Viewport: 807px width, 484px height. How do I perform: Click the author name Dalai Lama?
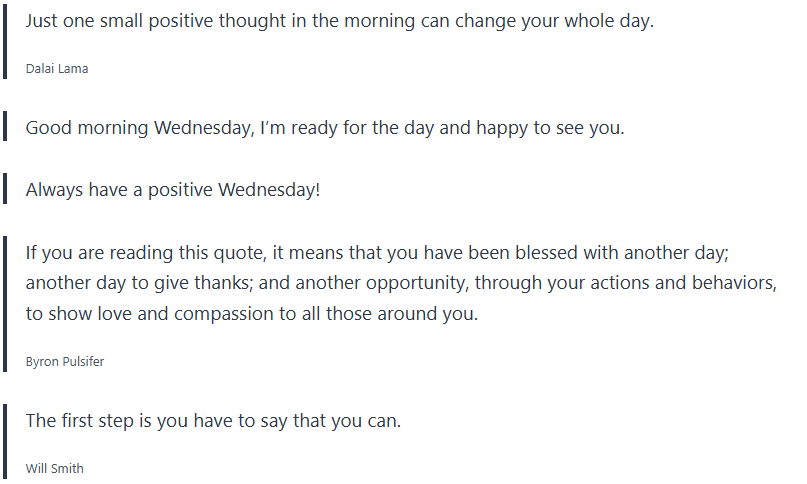[57, 69]
